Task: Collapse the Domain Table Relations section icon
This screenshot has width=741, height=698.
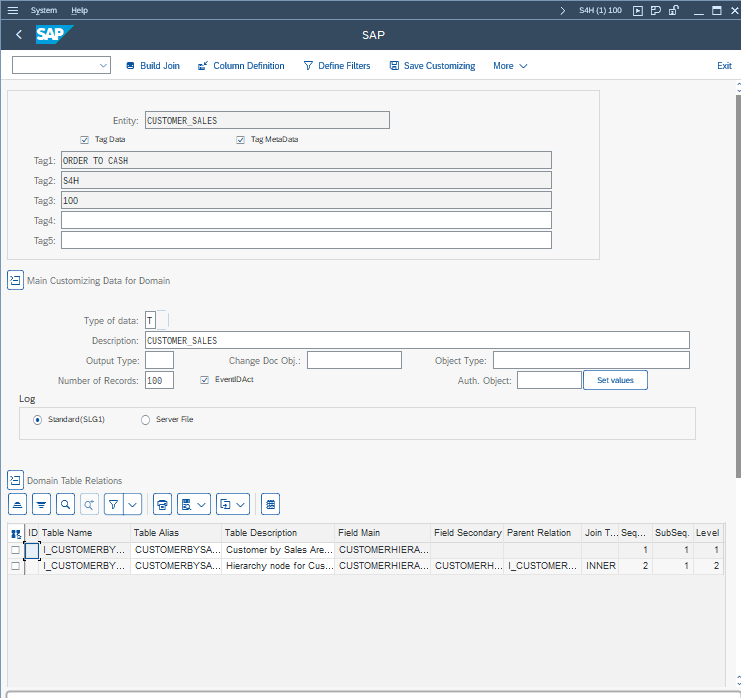Action: (x=15, y=480)
